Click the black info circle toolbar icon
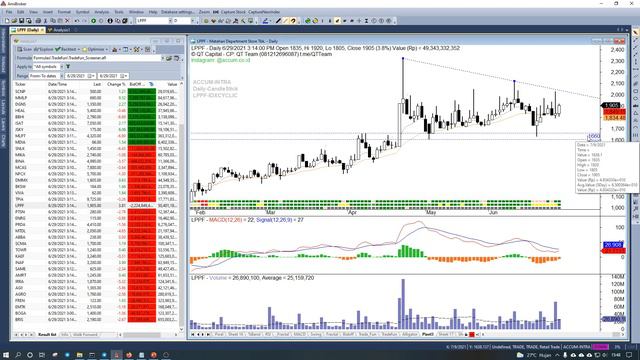 point(110,21)
